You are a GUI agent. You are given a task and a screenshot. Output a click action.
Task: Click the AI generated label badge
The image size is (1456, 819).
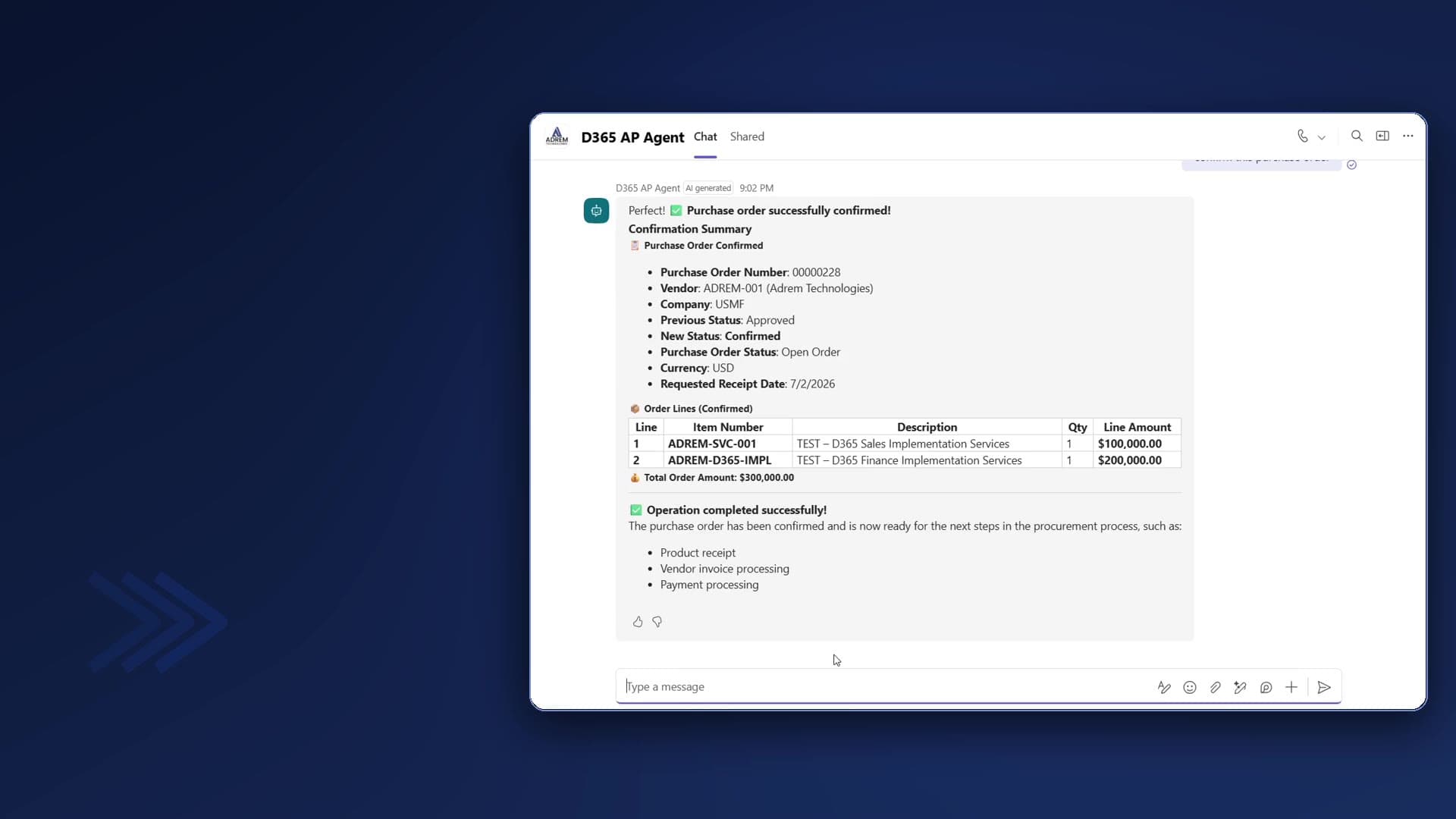708,188
